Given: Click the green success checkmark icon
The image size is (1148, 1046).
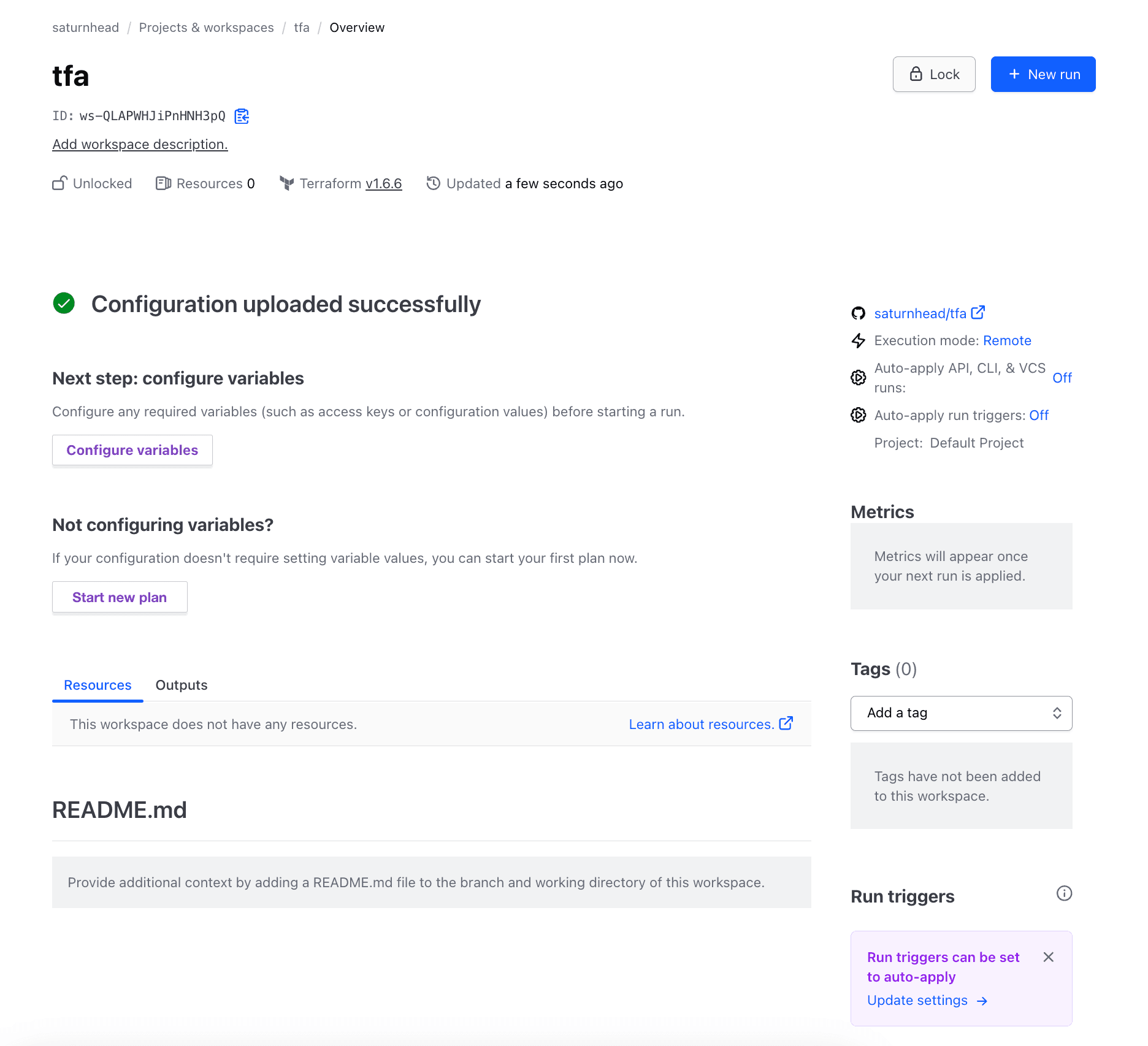Looking at the screenshot, I should point(64,303).
